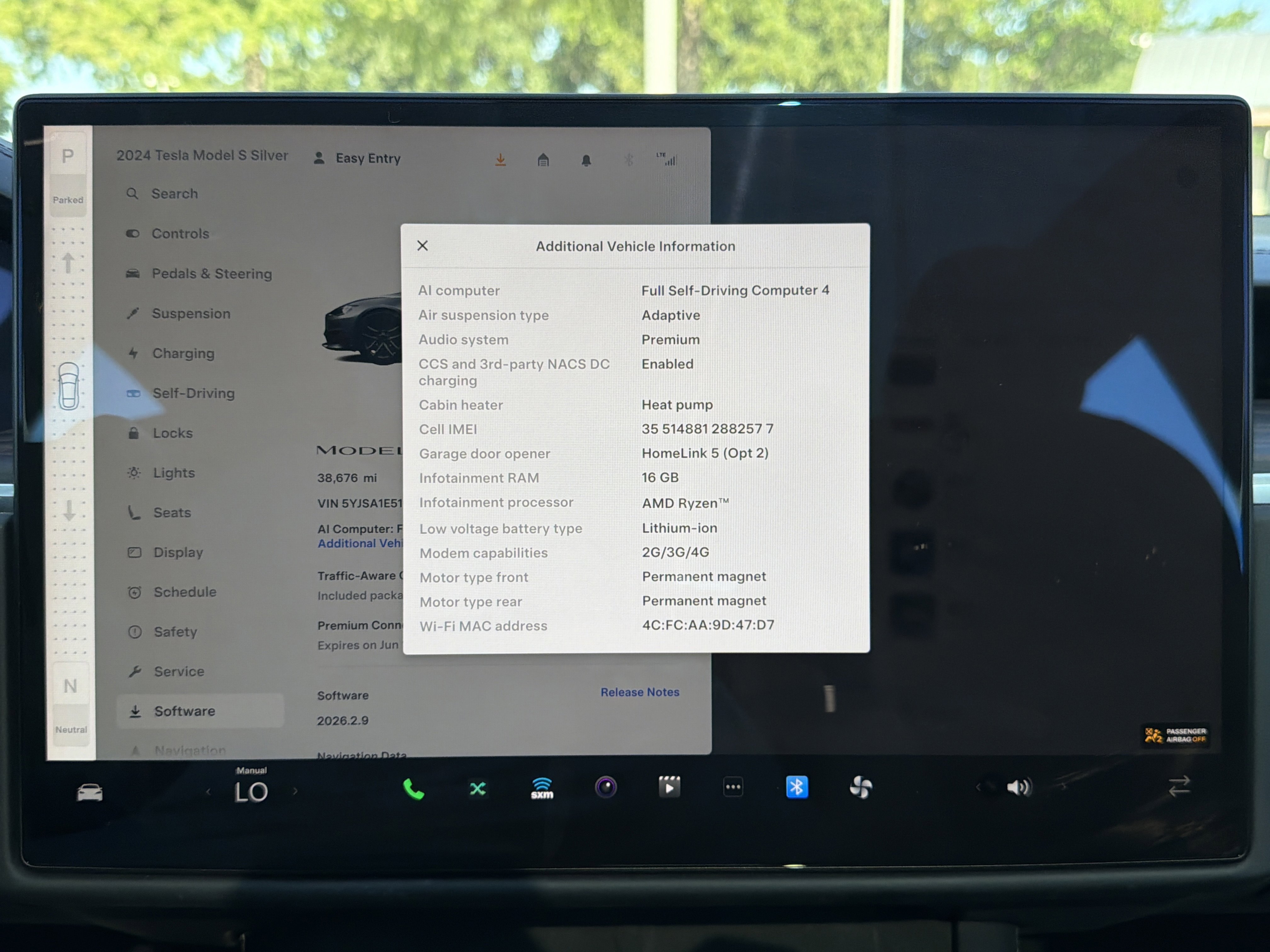Open the Theater video app
Viewport: 1270px width, 952px height.
(x=669, y=787)
